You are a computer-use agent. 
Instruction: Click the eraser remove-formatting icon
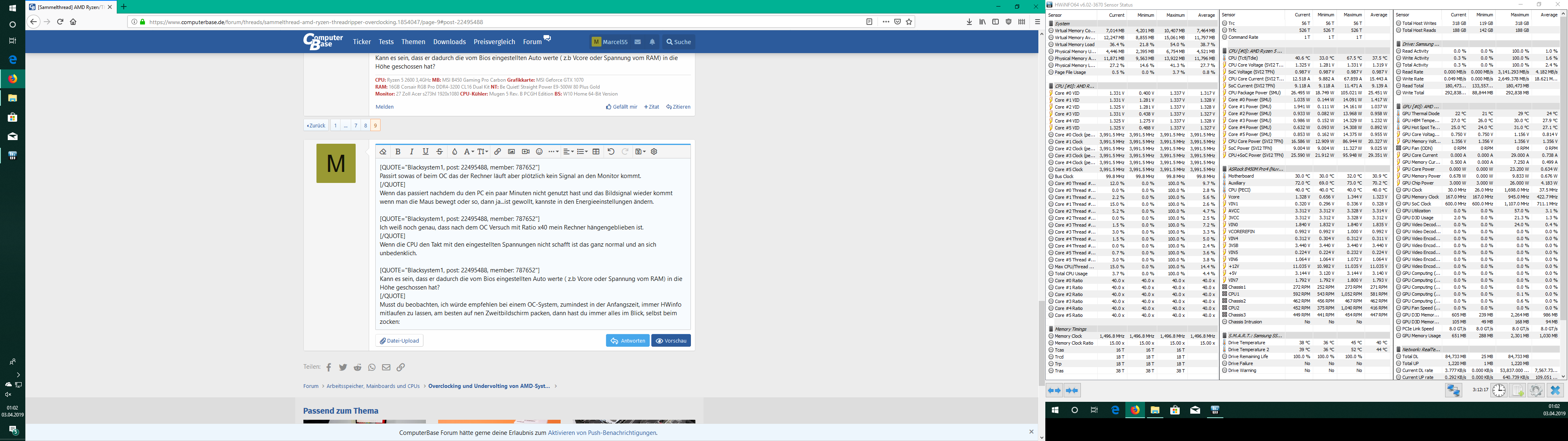click(383, 151)
